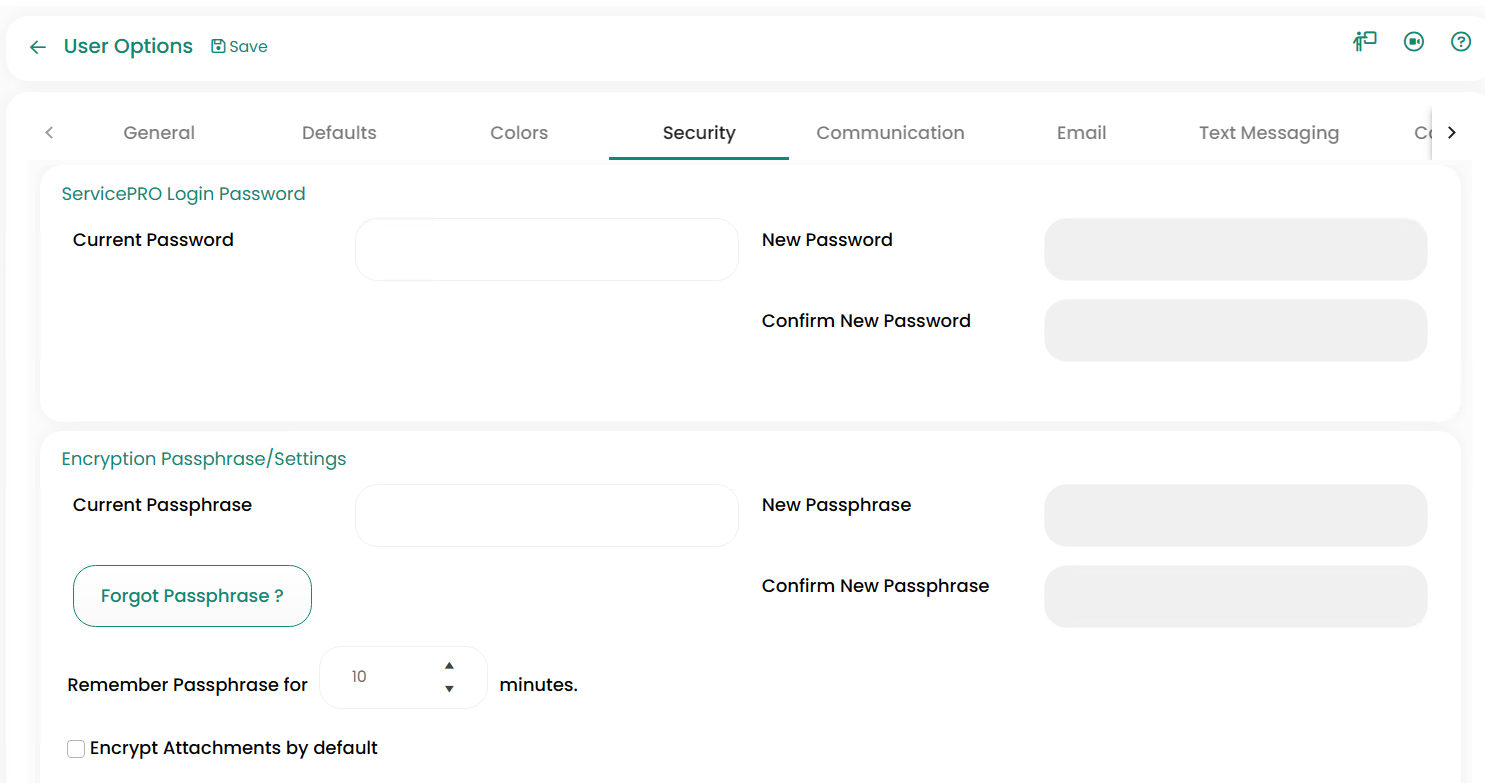1485x783 pixels.
Task: Click the video camera tutorial icon
Action: (1413, 41)
